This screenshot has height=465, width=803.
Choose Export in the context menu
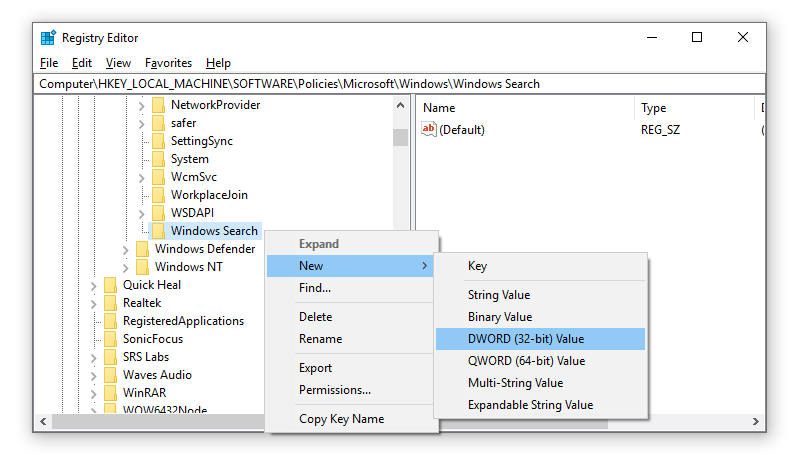pyautogui.click(x=350, y=368)
